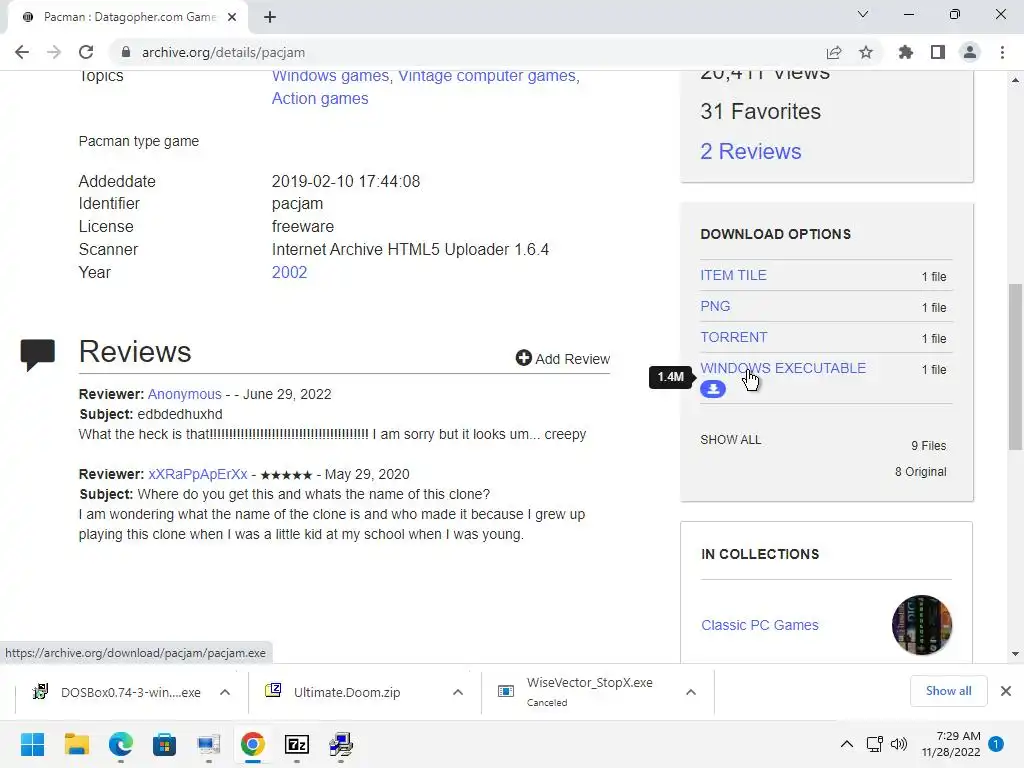The height and width of the screenshot is (768, 1024).
Task: Expand Ultimate.Doom.zip download options chevron
Action: coord(458,692)
